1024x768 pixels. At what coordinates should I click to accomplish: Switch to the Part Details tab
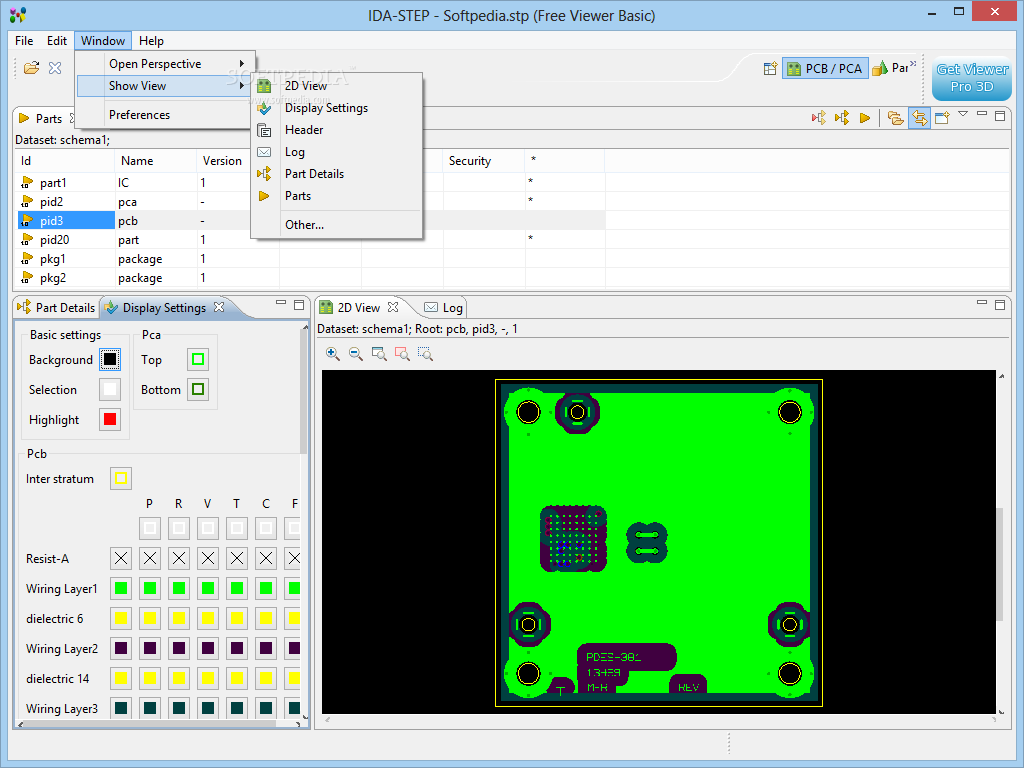pos(57,307)
